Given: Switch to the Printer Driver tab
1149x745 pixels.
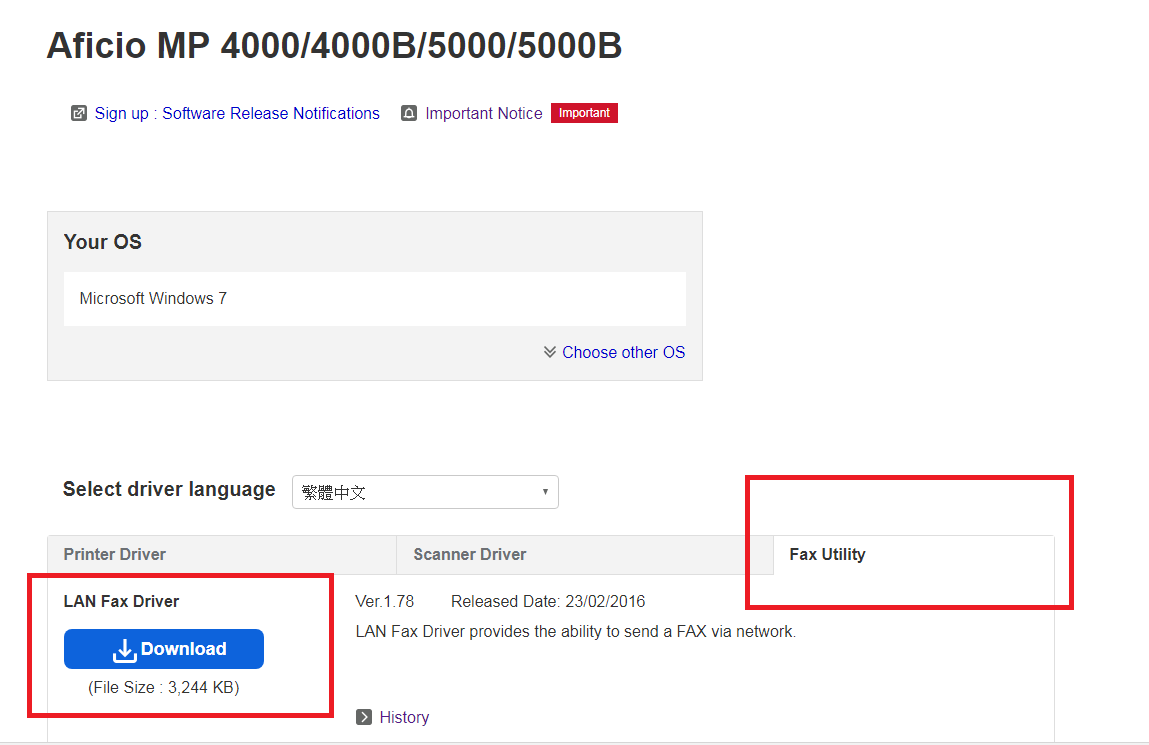Looking at the screenshot, I should [222, 555].
